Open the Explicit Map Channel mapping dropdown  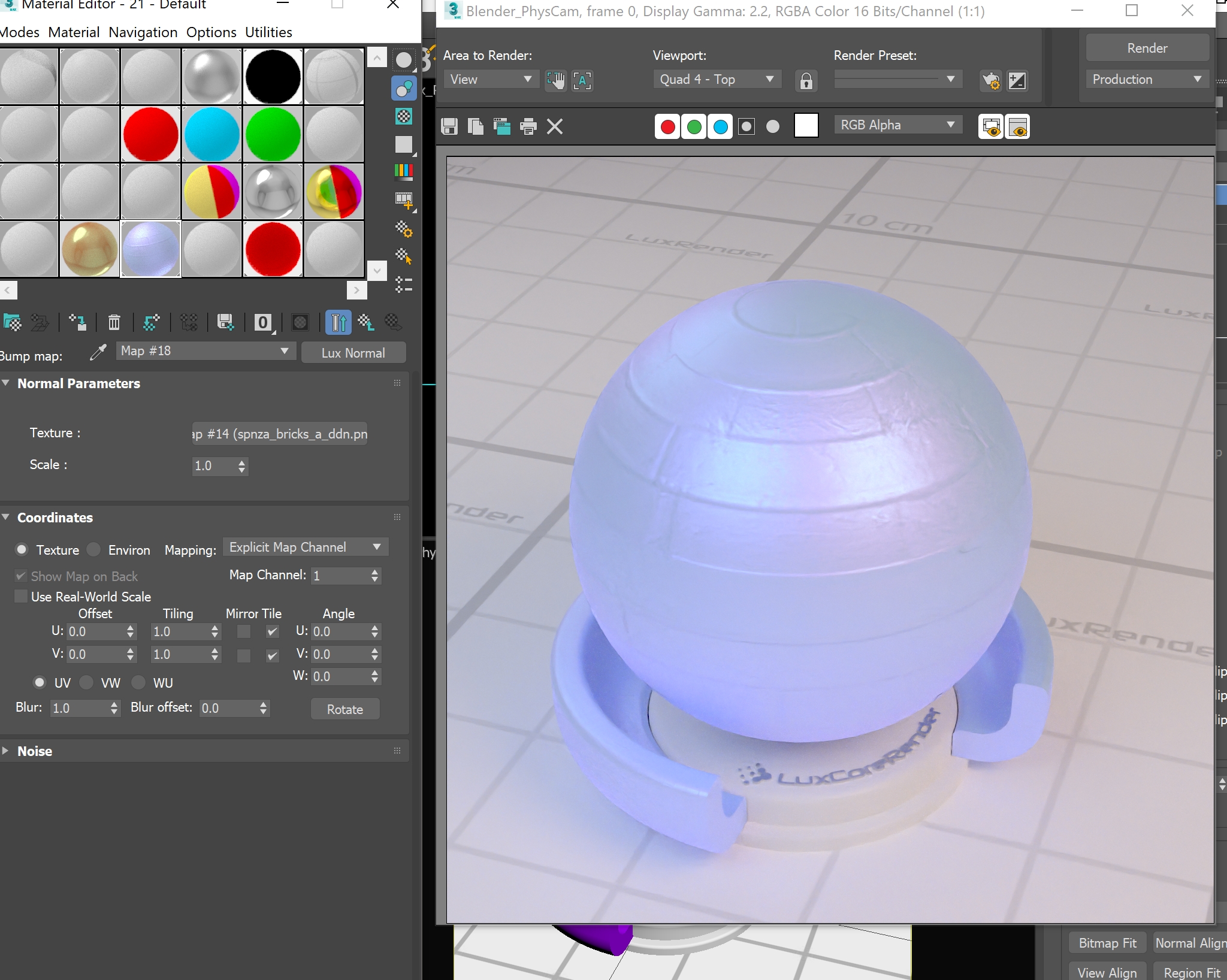coord(306,547)
